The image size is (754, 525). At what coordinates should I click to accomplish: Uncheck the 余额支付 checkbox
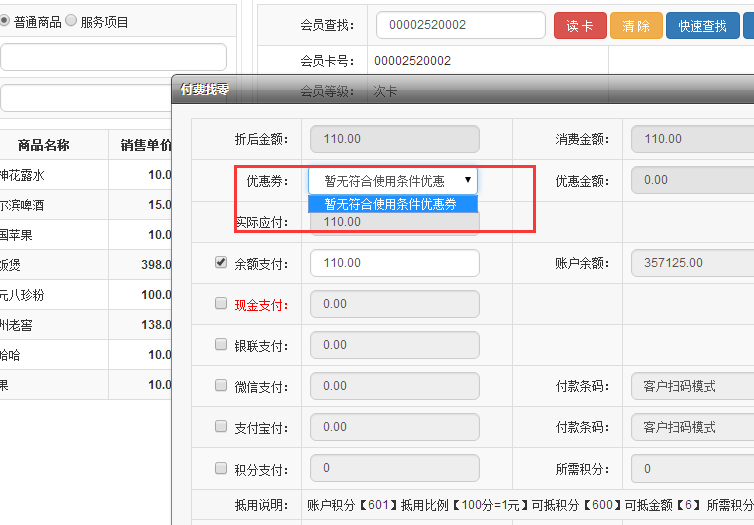coord(221,263)
